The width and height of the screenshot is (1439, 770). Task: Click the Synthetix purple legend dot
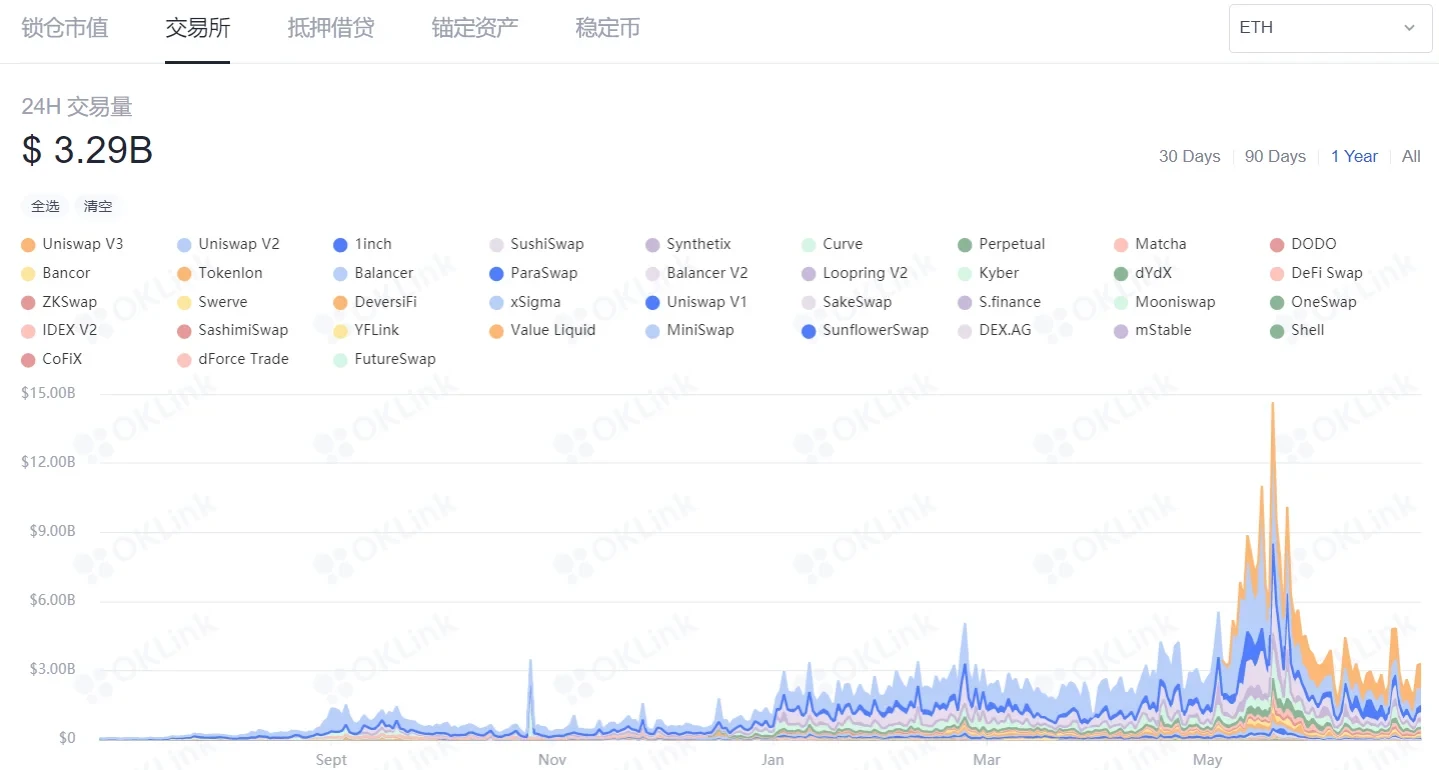(x=652, y=244)
